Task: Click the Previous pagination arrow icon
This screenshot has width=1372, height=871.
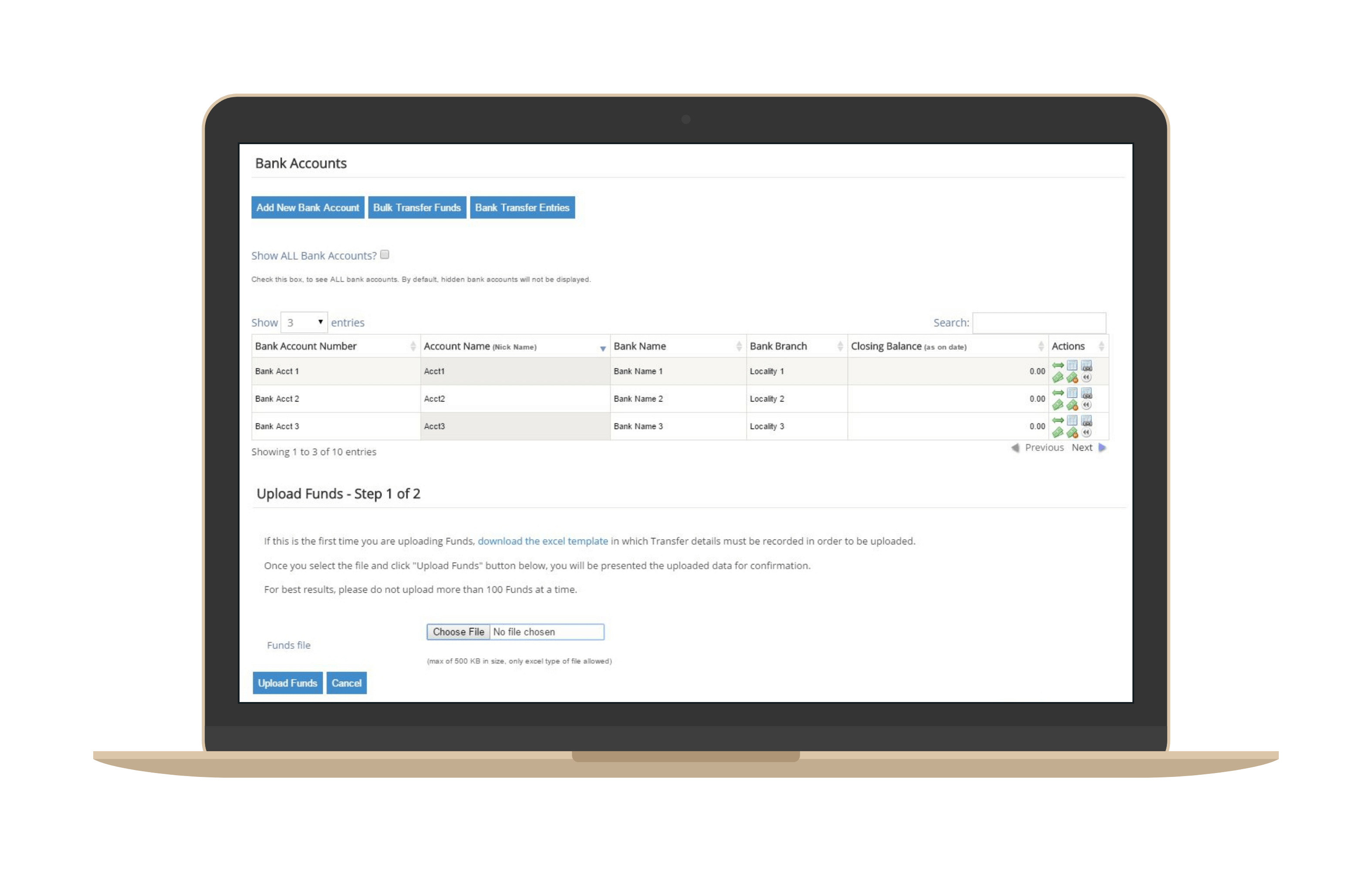Action: click(x=1015, y=448)
